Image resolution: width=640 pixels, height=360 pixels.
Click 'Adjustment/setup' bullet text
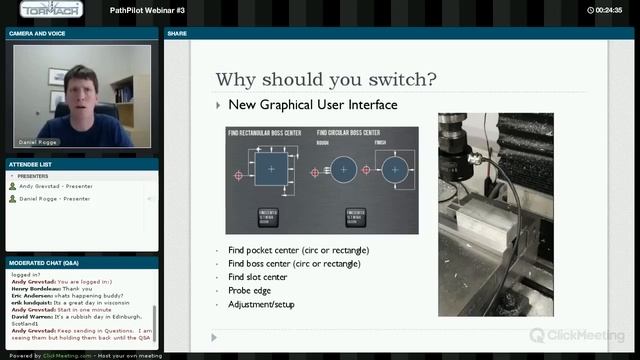pos(261,304)
